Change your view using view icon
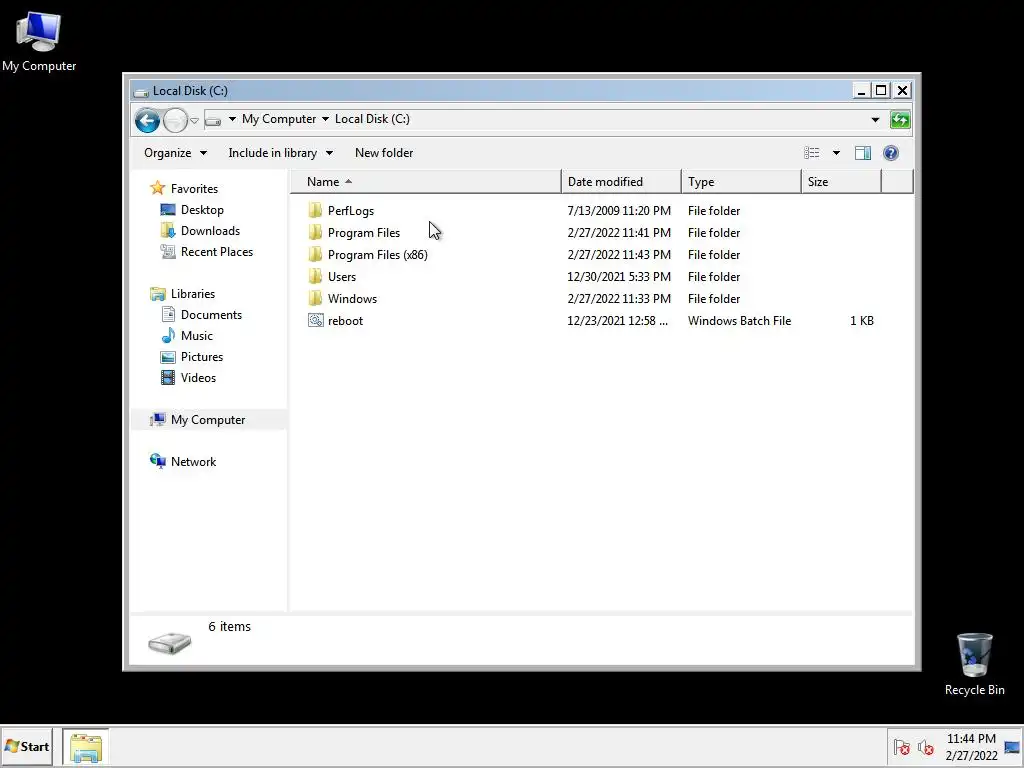The image size is (1024, 768). 812,153
